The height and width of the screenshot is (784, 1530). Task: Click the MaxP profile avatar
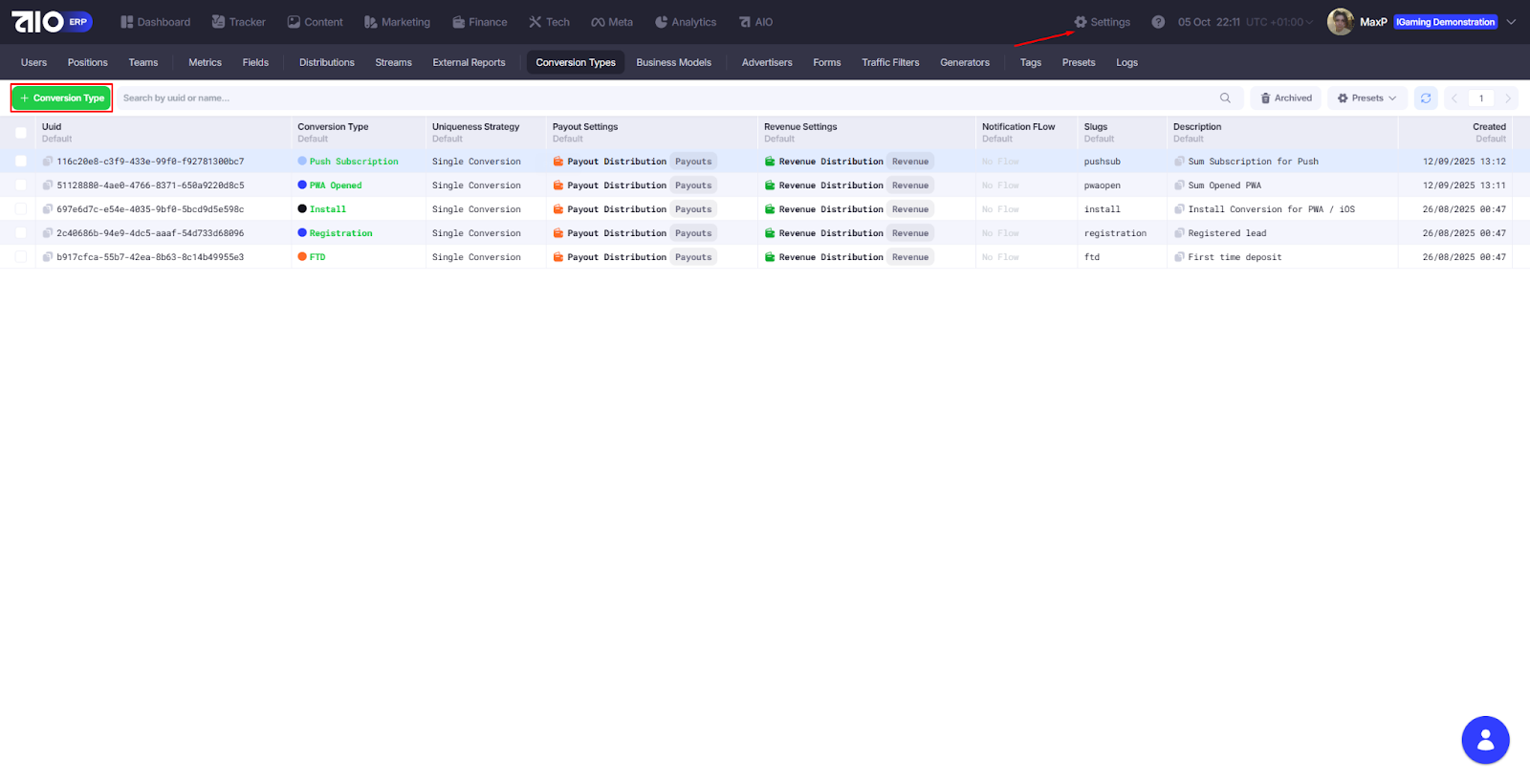point(1340,22)
